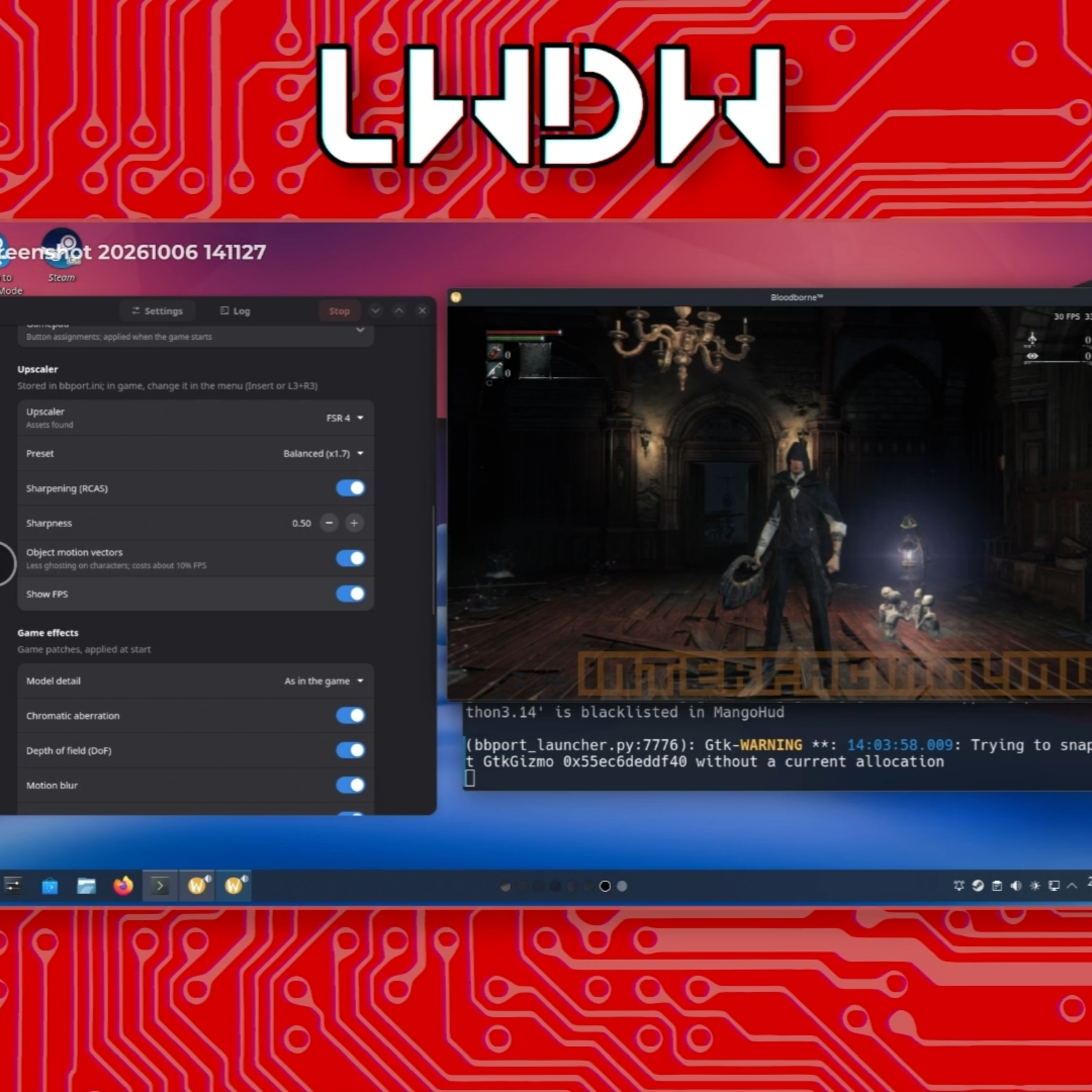
Task: Launch the Dolphin file manager from the taskbar
Action: tap(86, 886)
